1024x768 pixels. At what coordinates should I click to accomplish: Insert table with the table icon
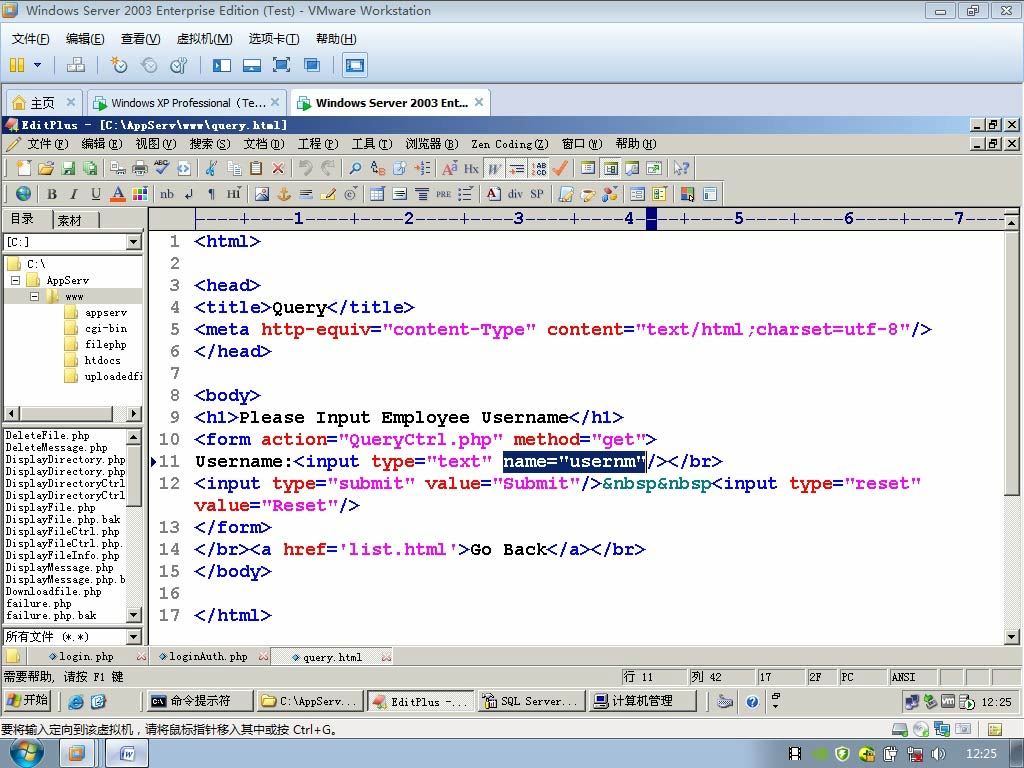[377, 194]
